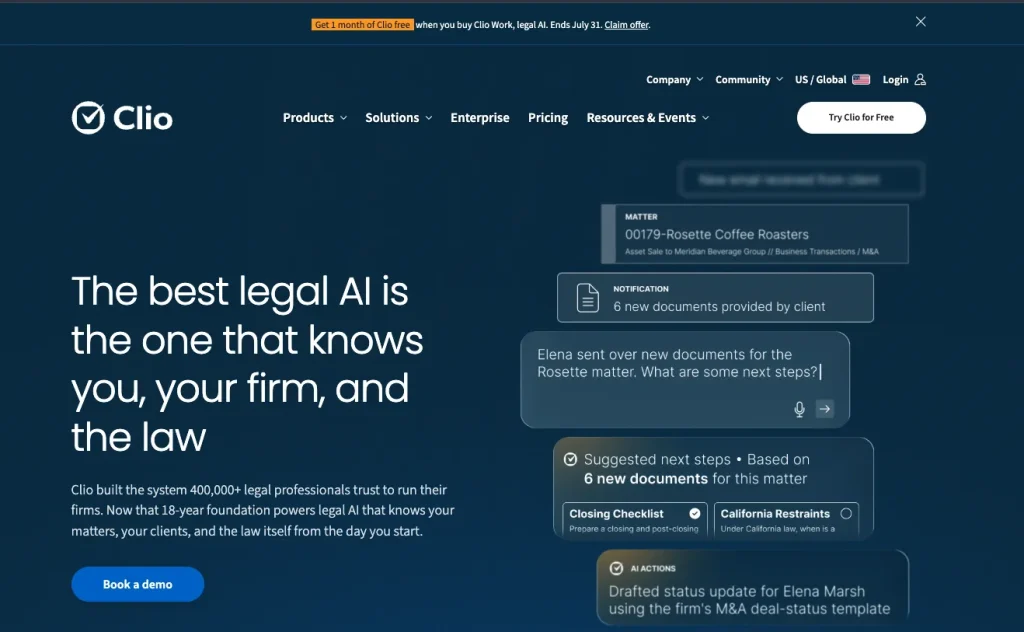
Task: Click the Login link
Action: click(x=904, y=80)
